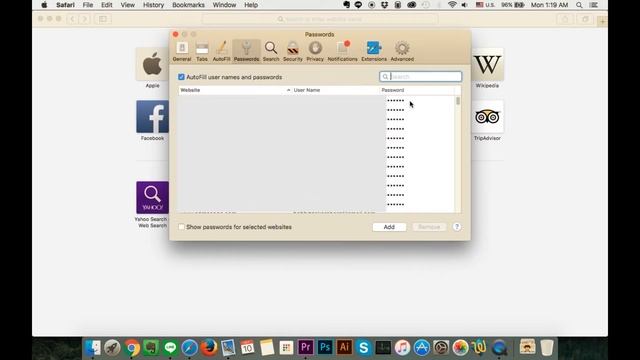The height and width of the screenshot is (360, 640).
Task: Open the Window menu
Action: click(224, 5)
